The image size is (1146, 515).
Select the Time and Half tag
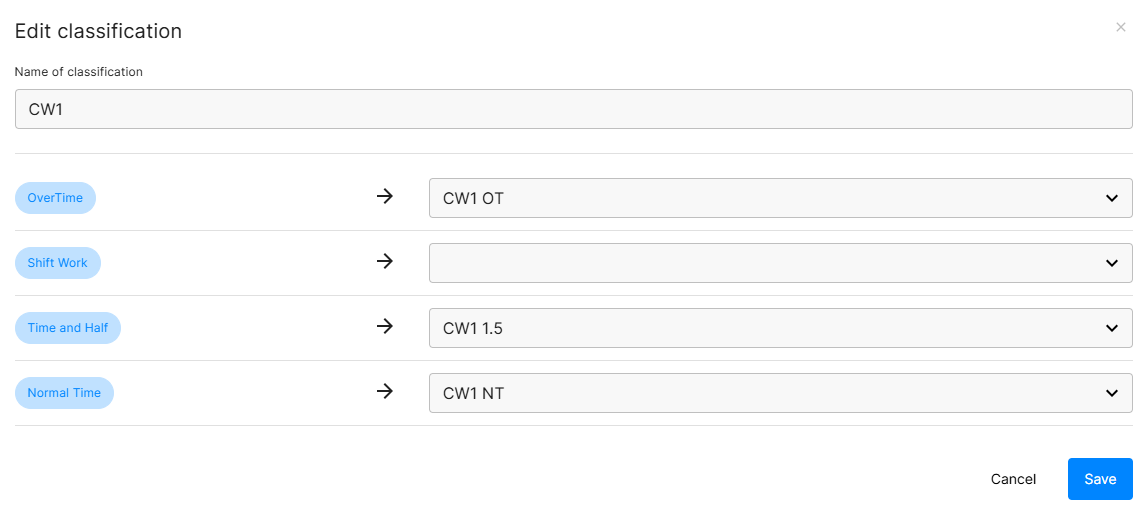tap(68, 328)
